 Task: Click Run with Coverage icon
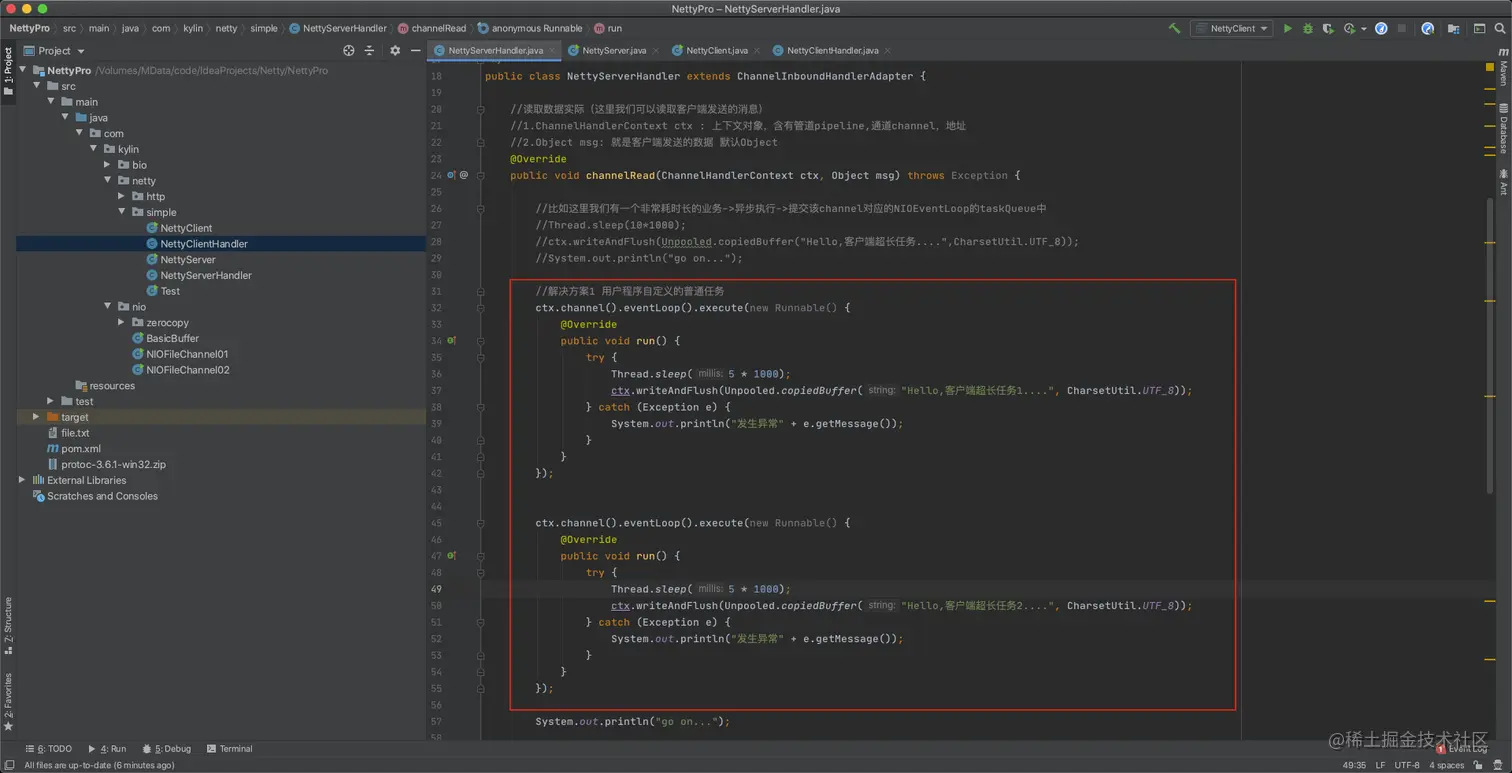tap(1328, 29)
